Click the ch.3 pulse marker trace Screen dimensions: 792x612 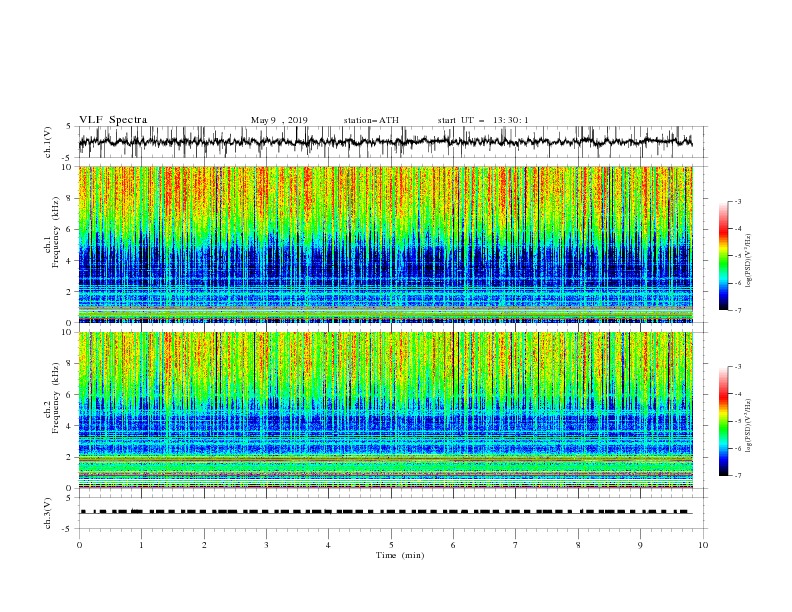click(386, 512)
